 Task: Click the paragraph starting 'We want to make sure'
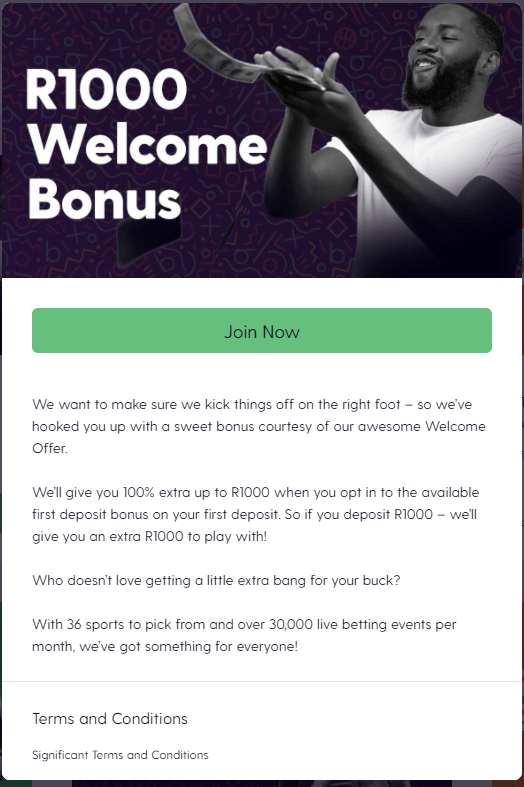coord(259,426)
